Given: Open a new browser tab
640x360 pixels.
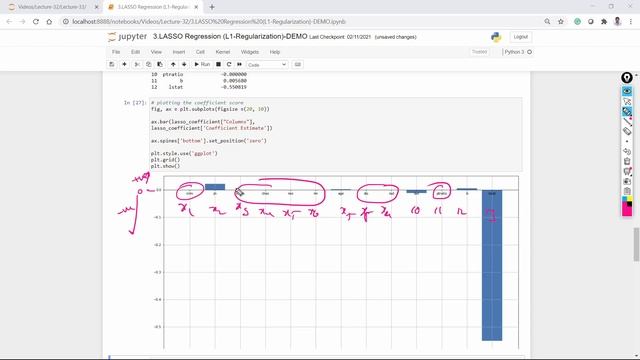Looking at the screenshot, I should 212,7.
